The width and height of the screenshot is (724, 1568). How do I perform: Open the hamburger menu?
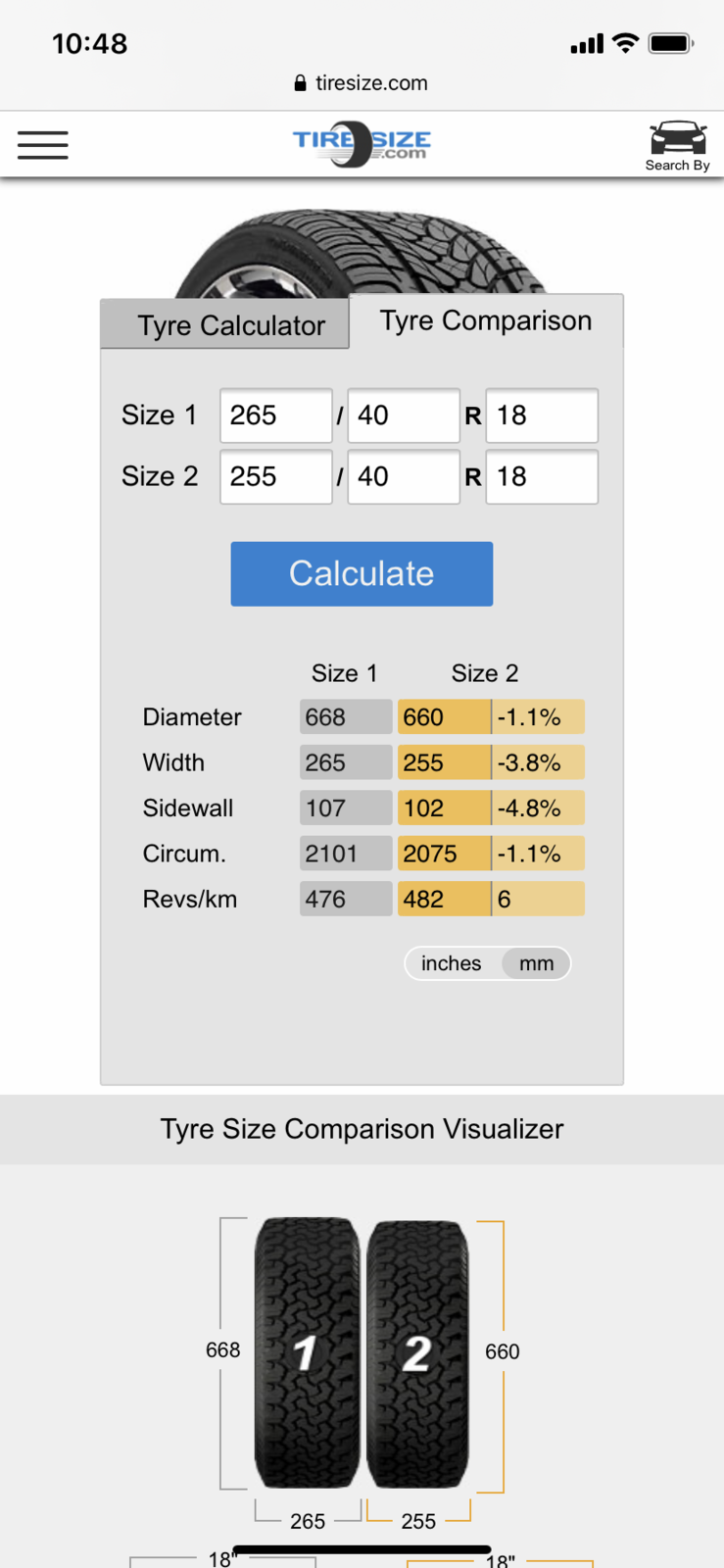pyautogui.click(x=43, y=145)
